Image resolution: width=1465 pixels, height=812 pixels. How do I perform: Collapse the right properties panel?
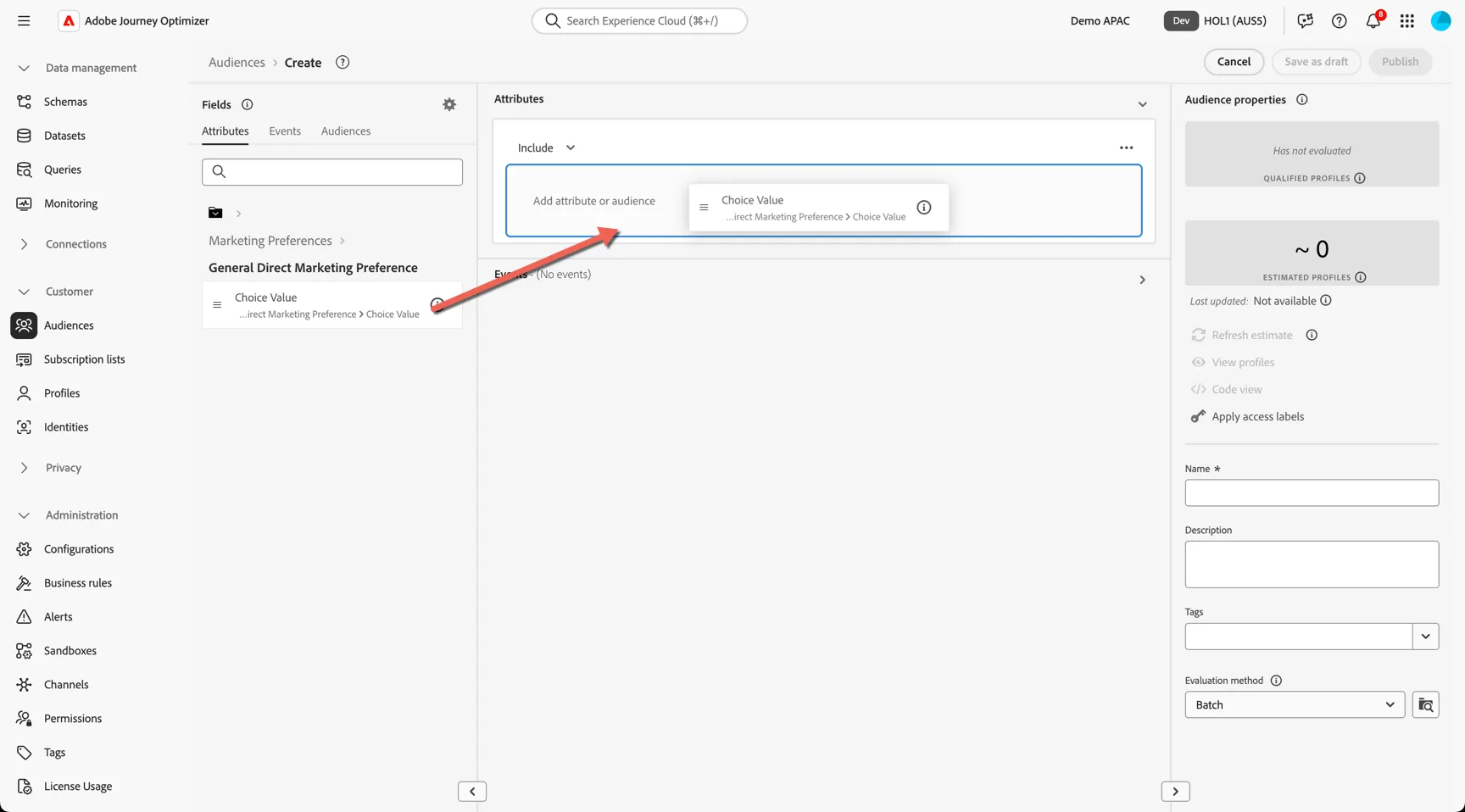coord(1175,791)
